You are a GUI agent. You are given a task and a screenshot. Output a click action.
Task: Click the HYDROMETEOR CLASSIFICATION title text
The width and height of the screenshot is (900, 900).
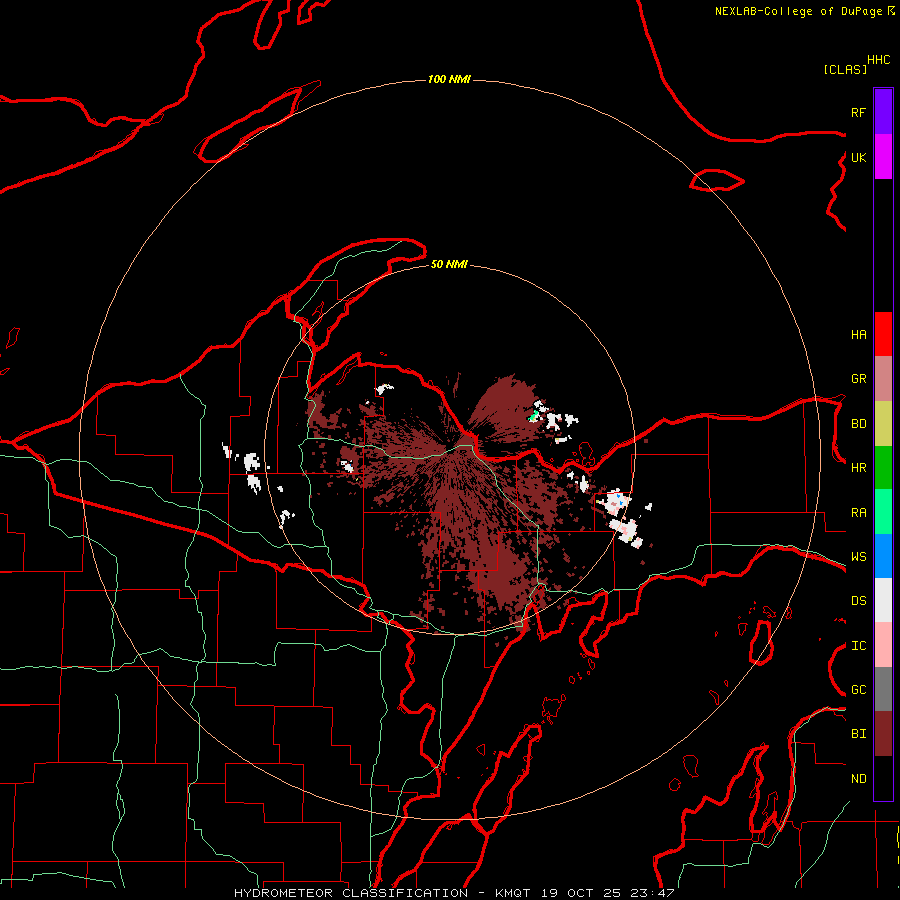(351, 893)
